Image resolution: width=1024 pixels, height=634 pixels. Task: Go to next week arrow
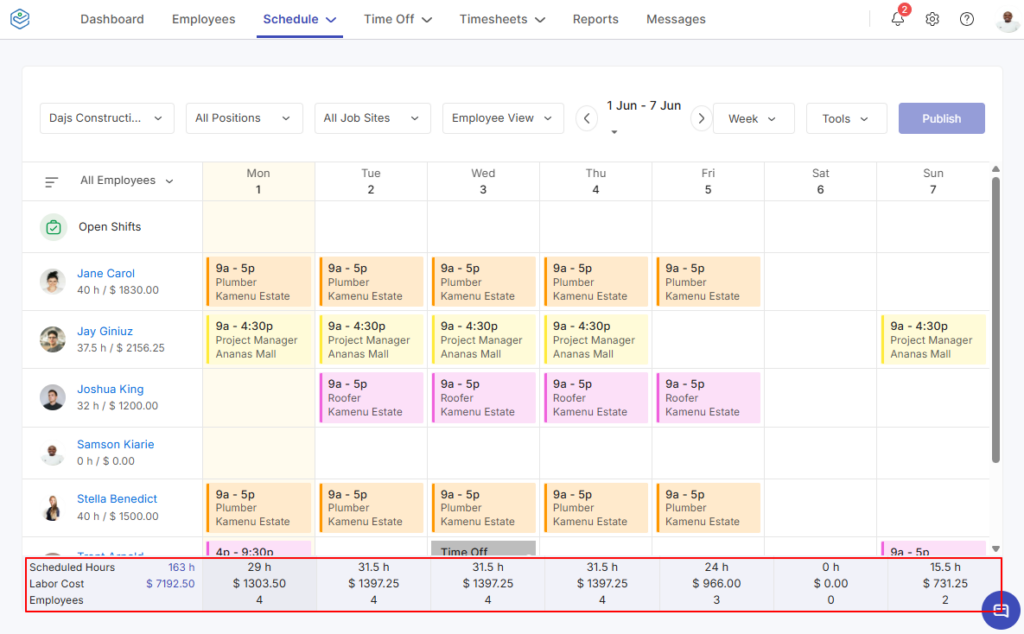tap(701, 118)
